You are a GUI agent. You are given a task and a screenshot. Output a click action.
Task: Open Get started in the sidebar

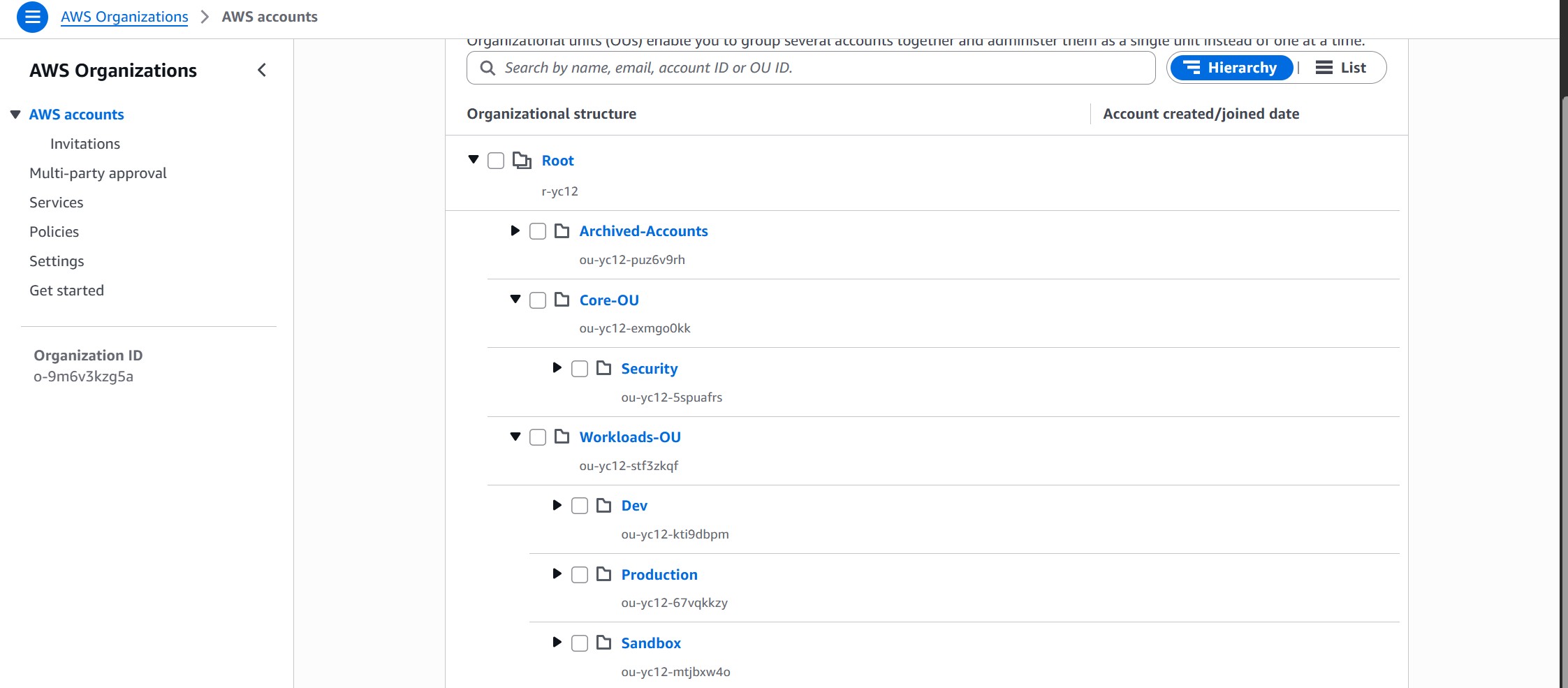pyautogui.click(x=66, y=291)
